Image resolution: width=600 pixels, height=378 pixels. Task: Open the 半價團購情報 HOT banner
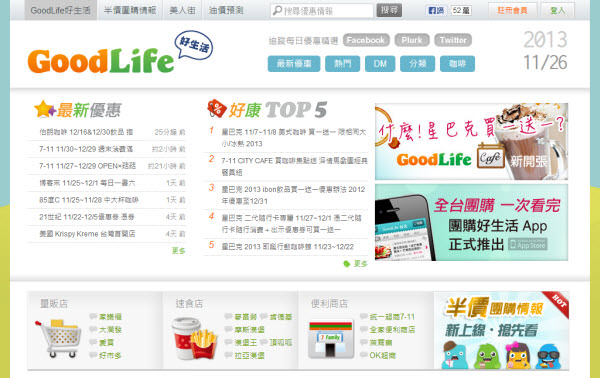[x=501, y=330]
